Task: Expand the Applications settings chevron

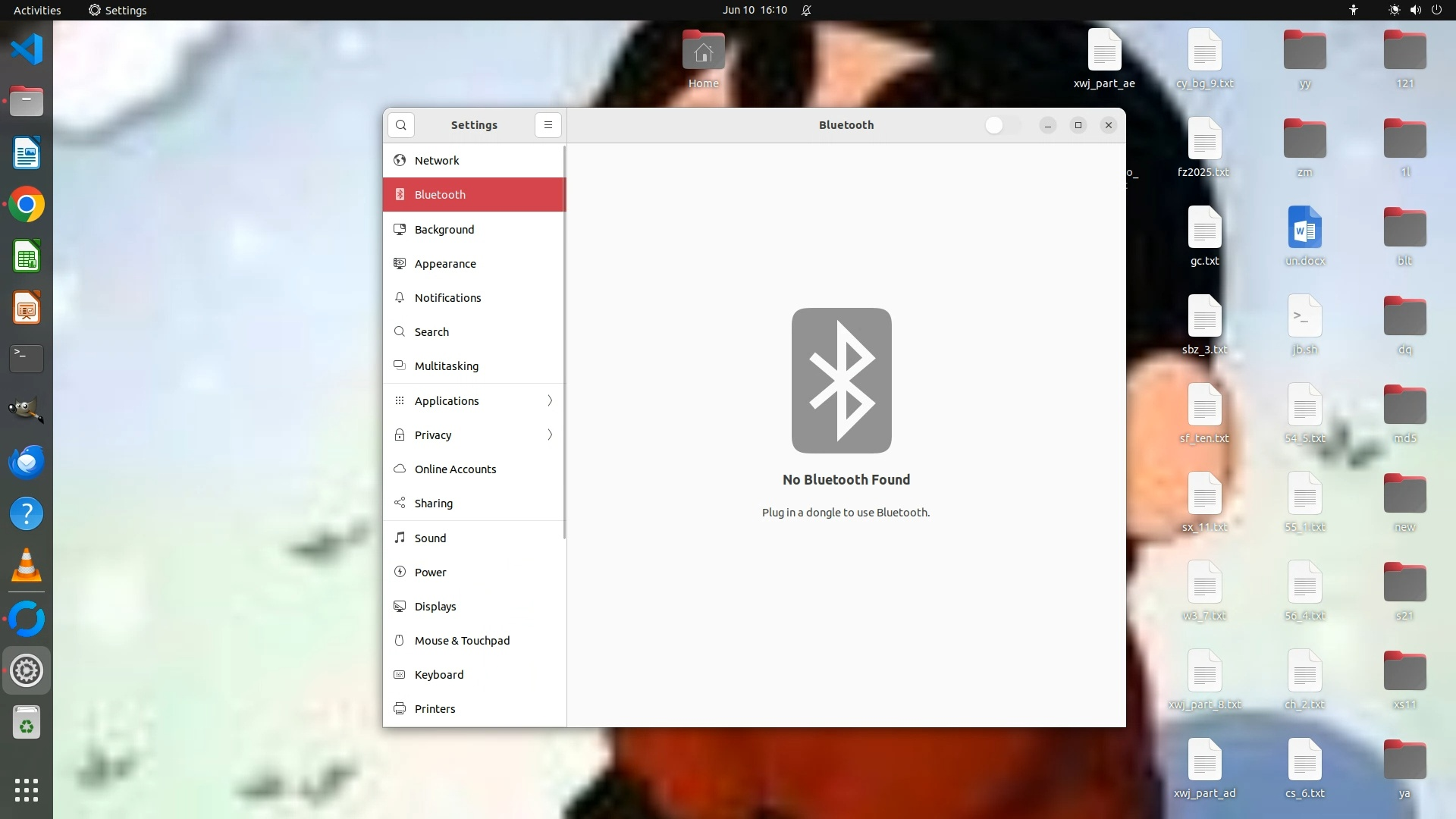Action: (x=550, y=400)
